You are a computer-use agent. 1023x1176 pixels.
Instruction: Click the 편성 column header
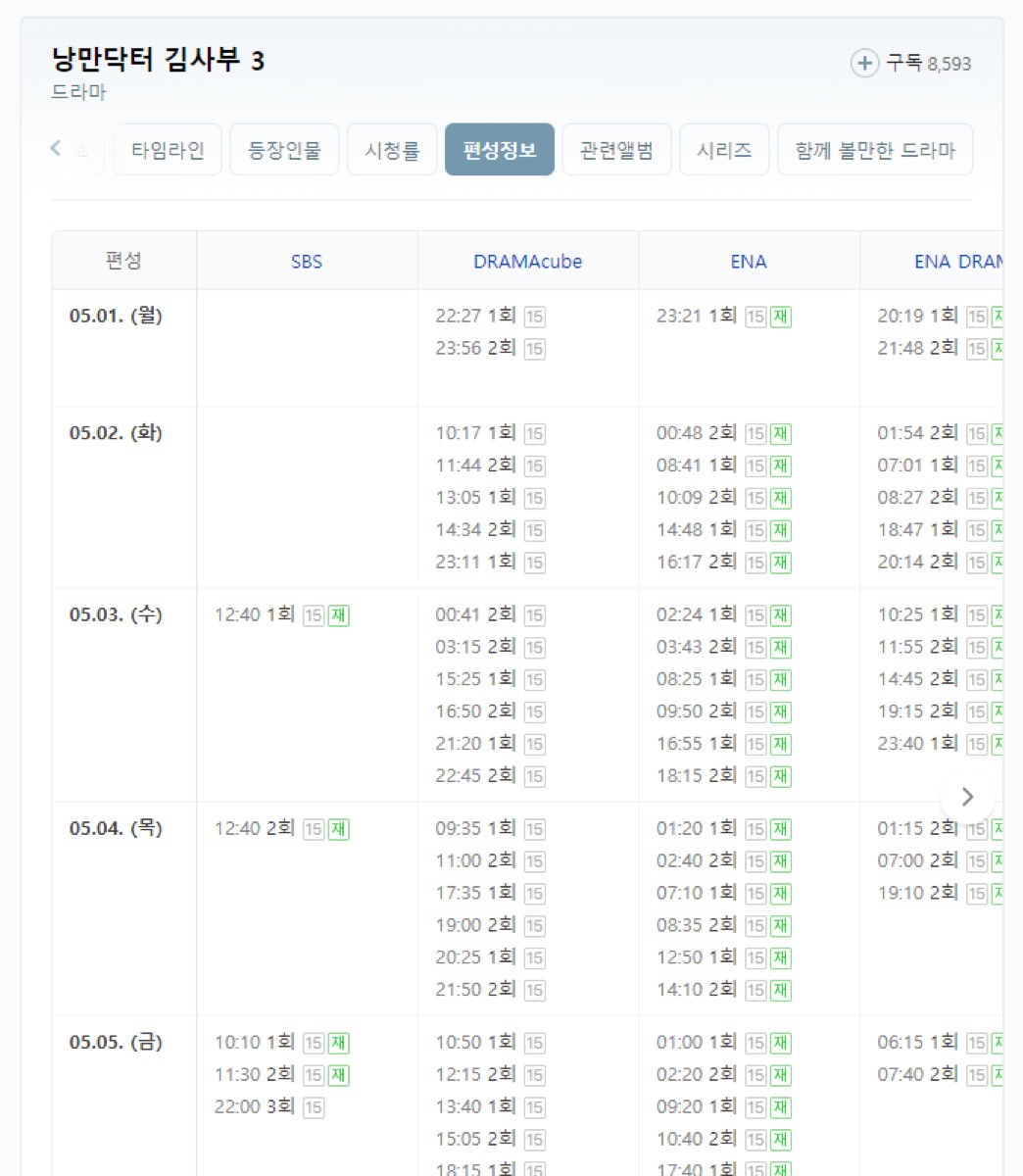[123, 261]
